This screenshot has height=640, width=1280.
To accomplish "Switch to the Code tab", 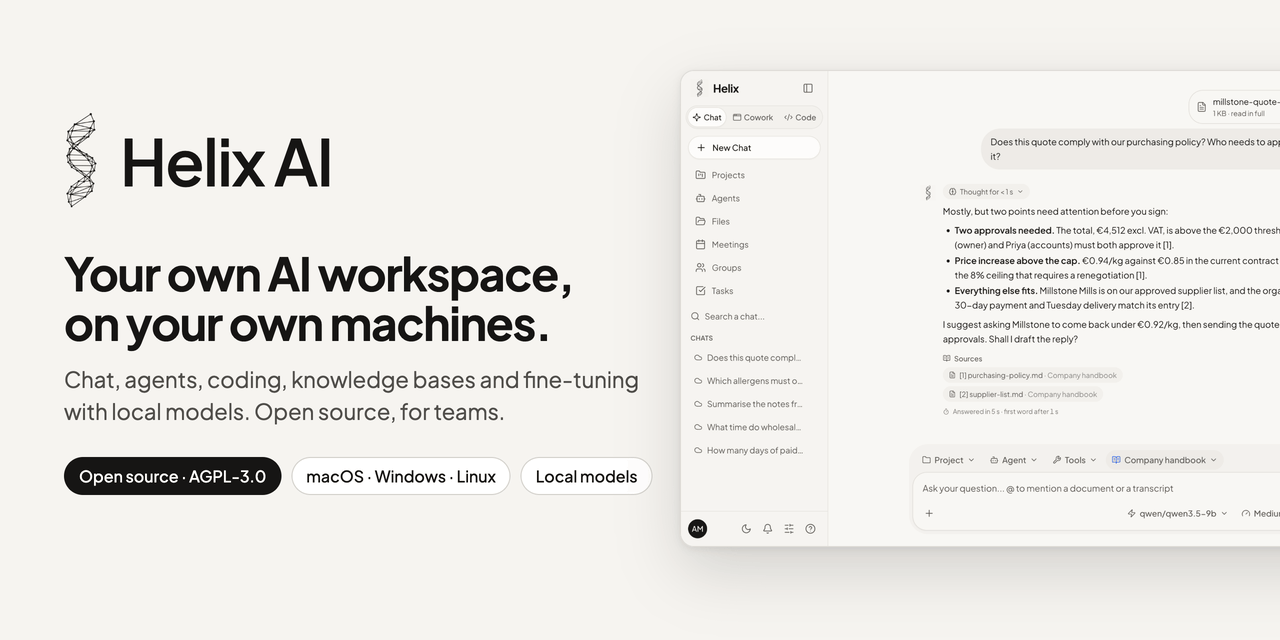I will tap(800, 117).
